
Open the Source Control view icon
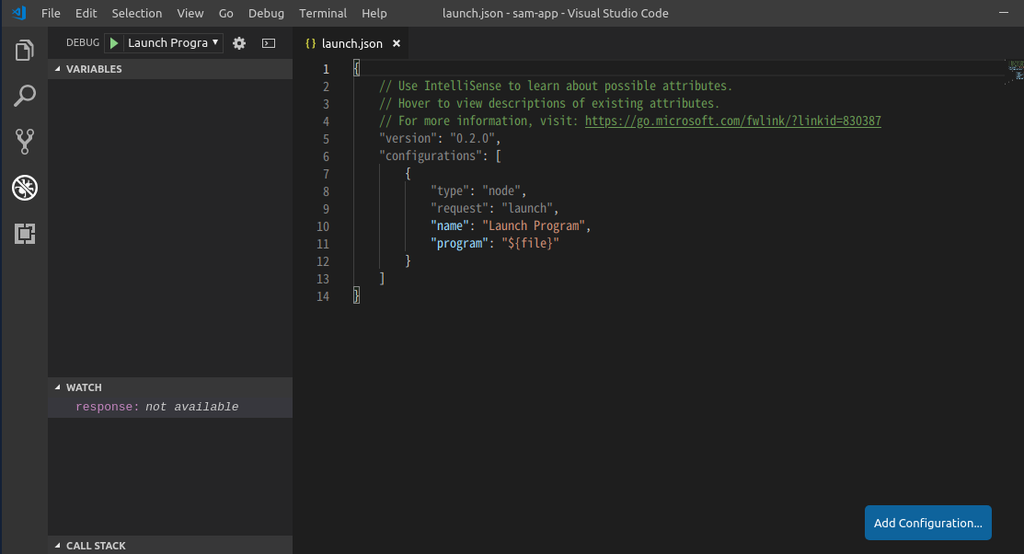pyautogui.click(x=24, y=142)
